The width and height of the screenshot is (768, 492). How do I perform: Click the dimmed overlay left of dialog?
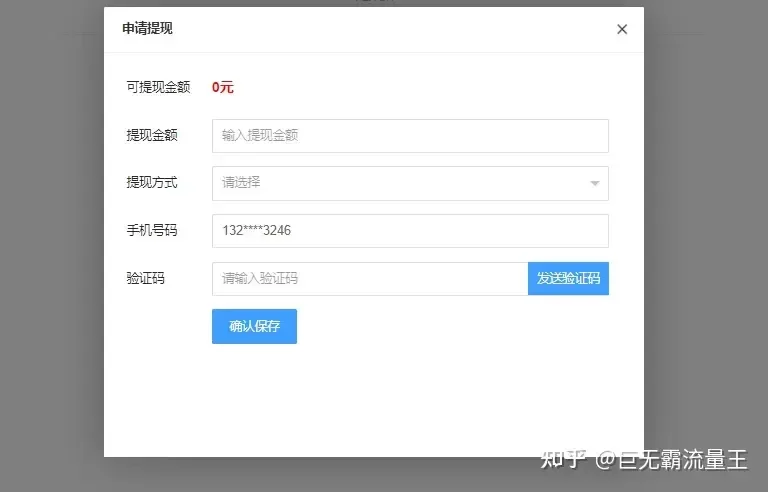(50, 250)
